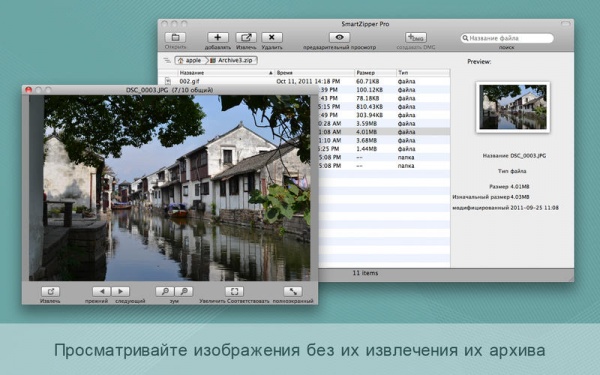
Task: Click the last папка type cell
Action: [406, 166]
